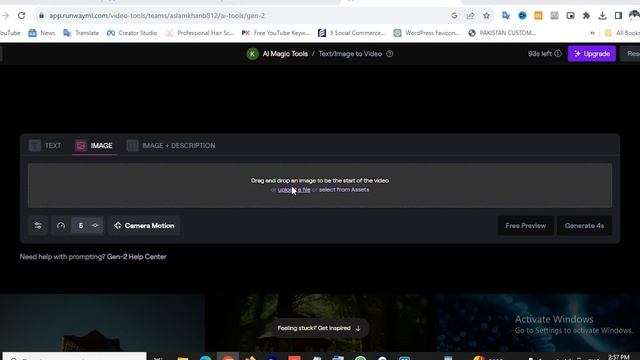Click the help question mark beside Text/Image to Video
The width and height of the screenshot is (640, 360).
[390, 53]
